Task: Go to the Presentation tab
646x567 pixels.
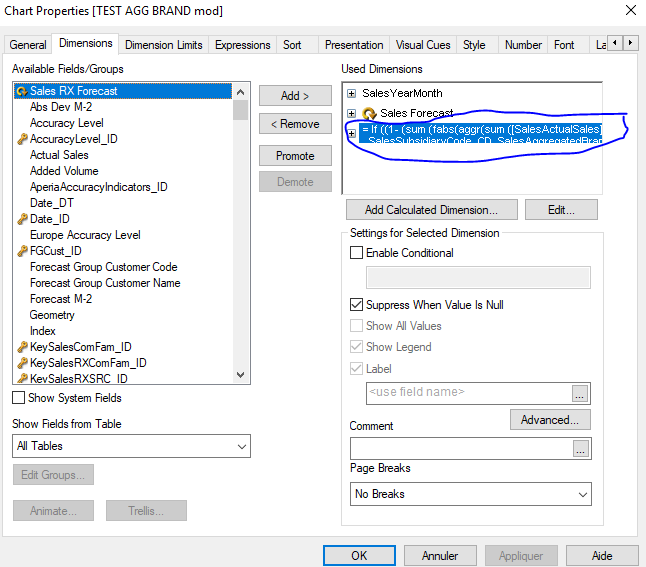Action: [x=354, y=45]
